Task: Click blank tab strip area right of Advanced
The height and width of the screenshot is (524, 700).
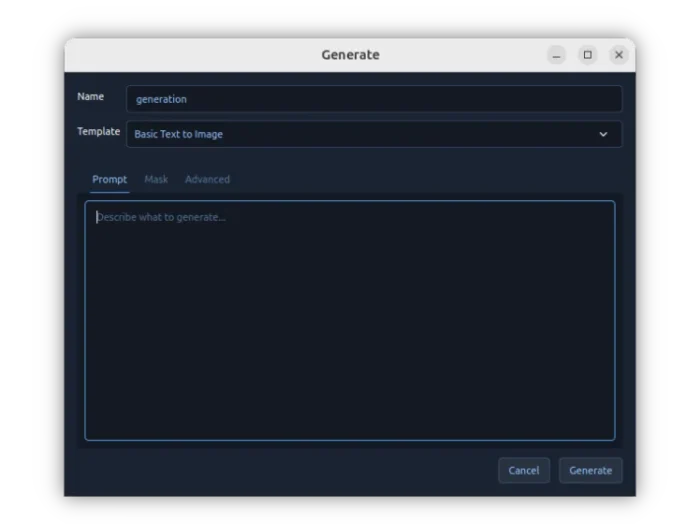Action: coord(420,179)
